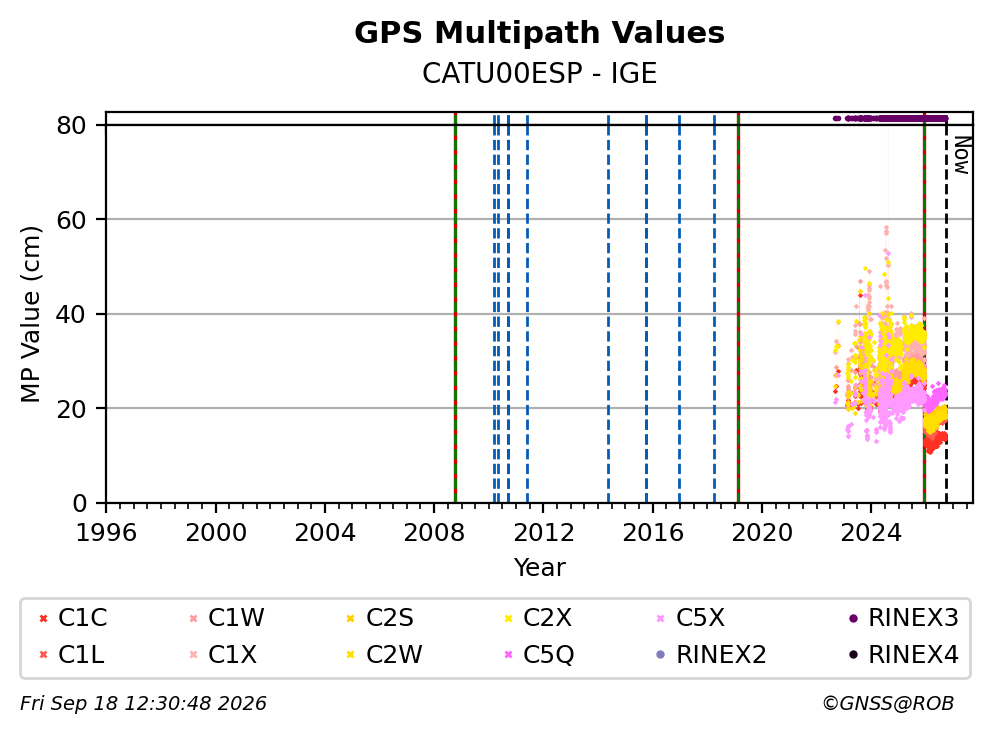Click the C2S yellow legend marker
Viewport: 992px width, 734px height.
350,618
